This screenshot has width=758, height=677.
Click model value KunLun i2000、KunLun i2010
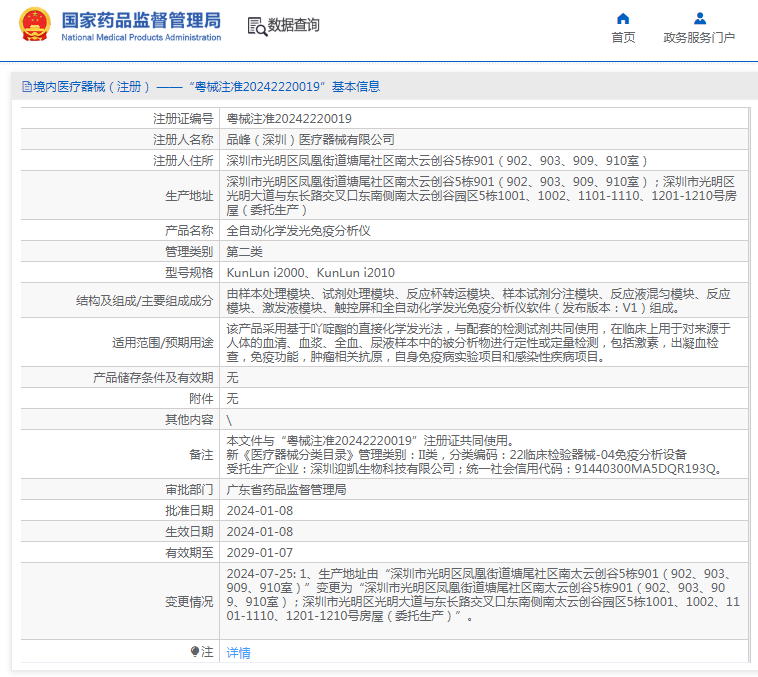tap(310, 273)
